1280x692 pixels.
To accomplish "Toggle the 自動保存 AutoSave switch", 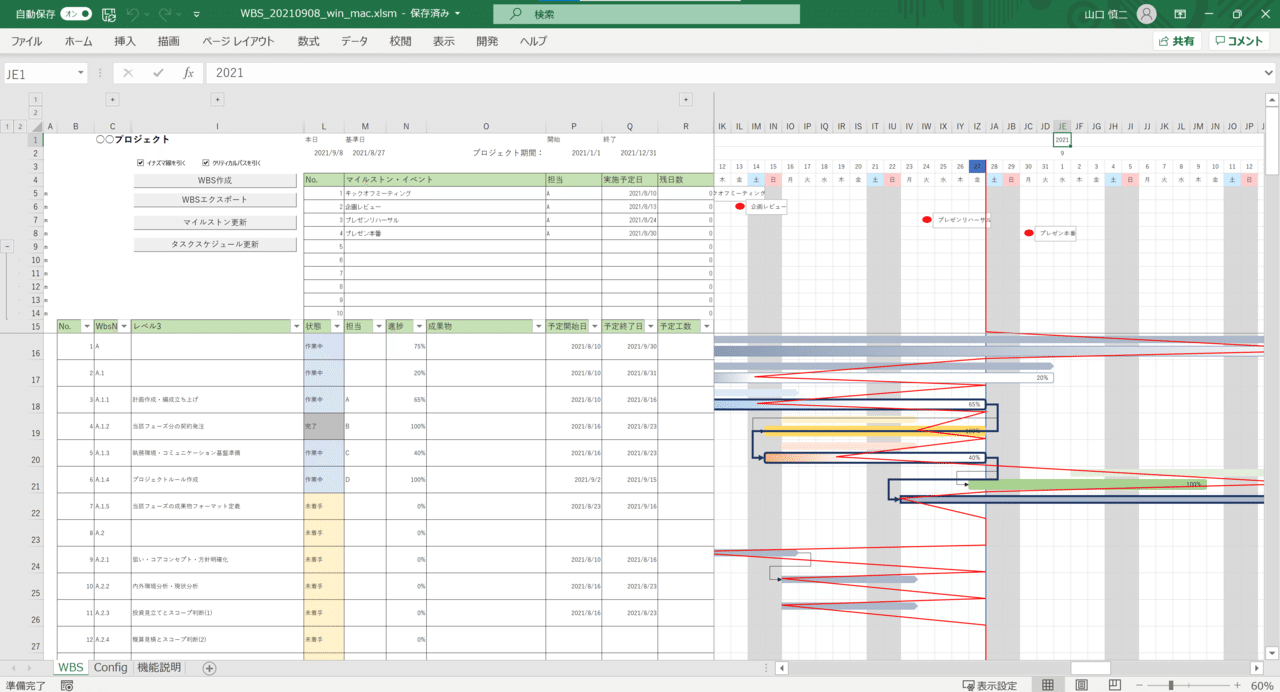I will click(x=76, y=14).
